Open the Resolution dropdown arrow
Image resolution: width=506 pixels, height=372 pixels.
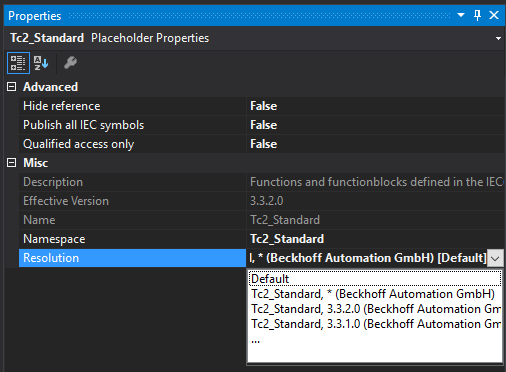pos(495,258)
